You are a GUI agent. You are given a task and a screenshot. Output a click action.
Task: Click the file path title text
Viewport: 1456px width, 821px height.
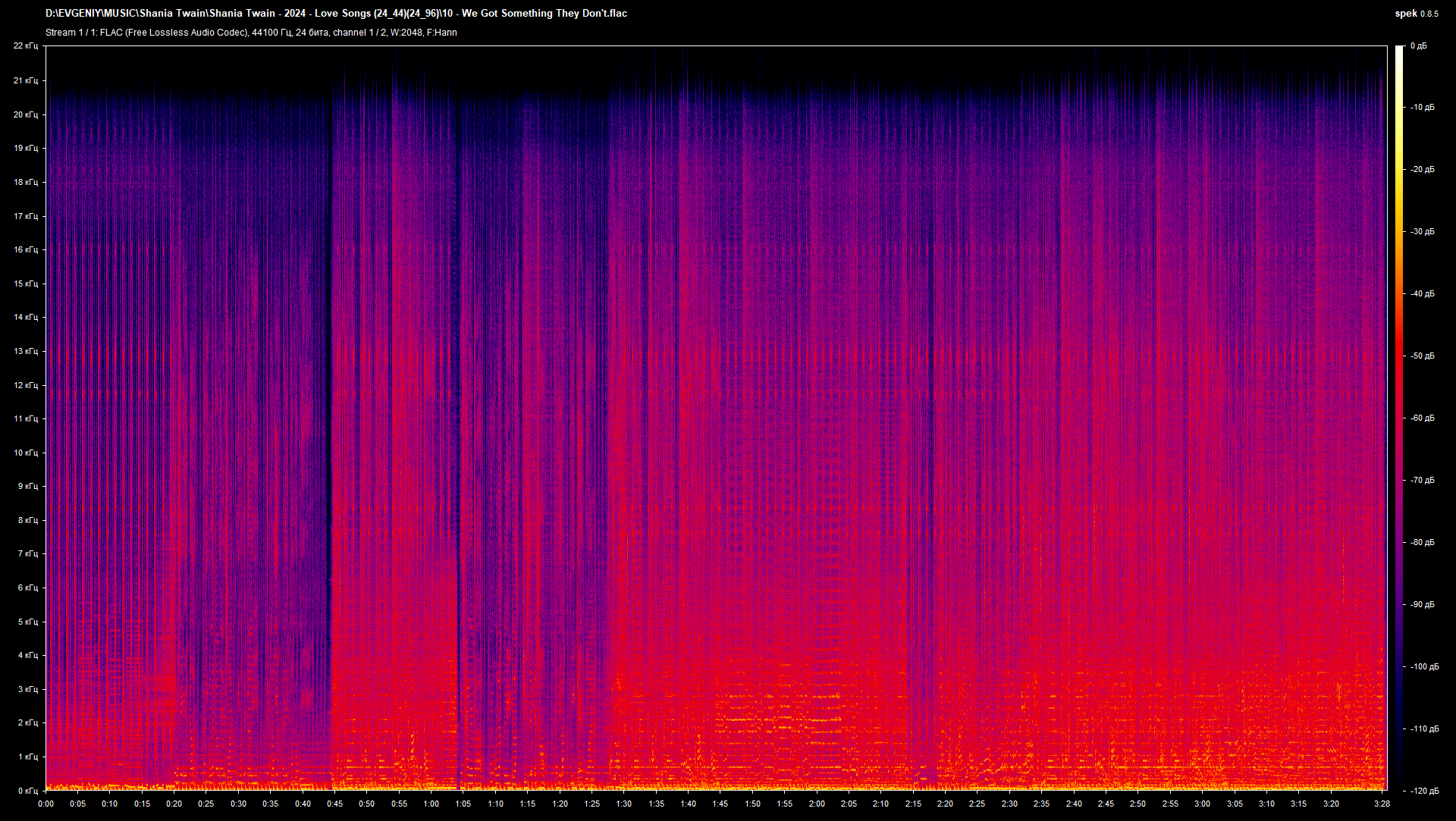click(x=336, y=13)
